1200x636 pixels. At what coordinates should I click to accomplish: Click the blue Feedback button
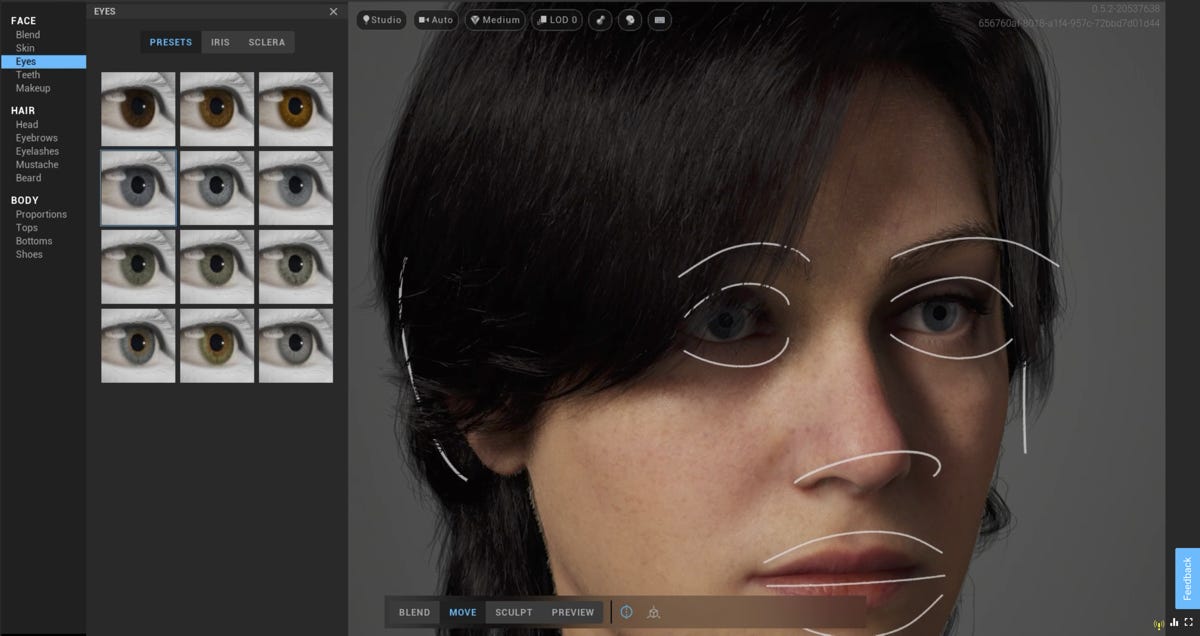click(1187, 578)
